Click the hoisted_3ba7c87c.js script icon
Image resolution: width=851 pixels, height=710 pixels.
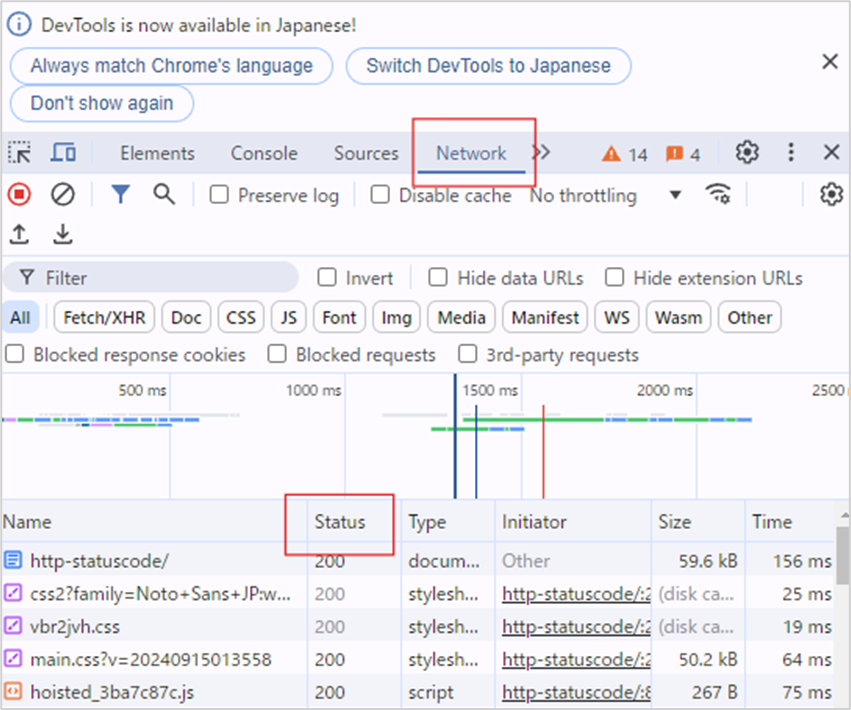coord(13,692)
